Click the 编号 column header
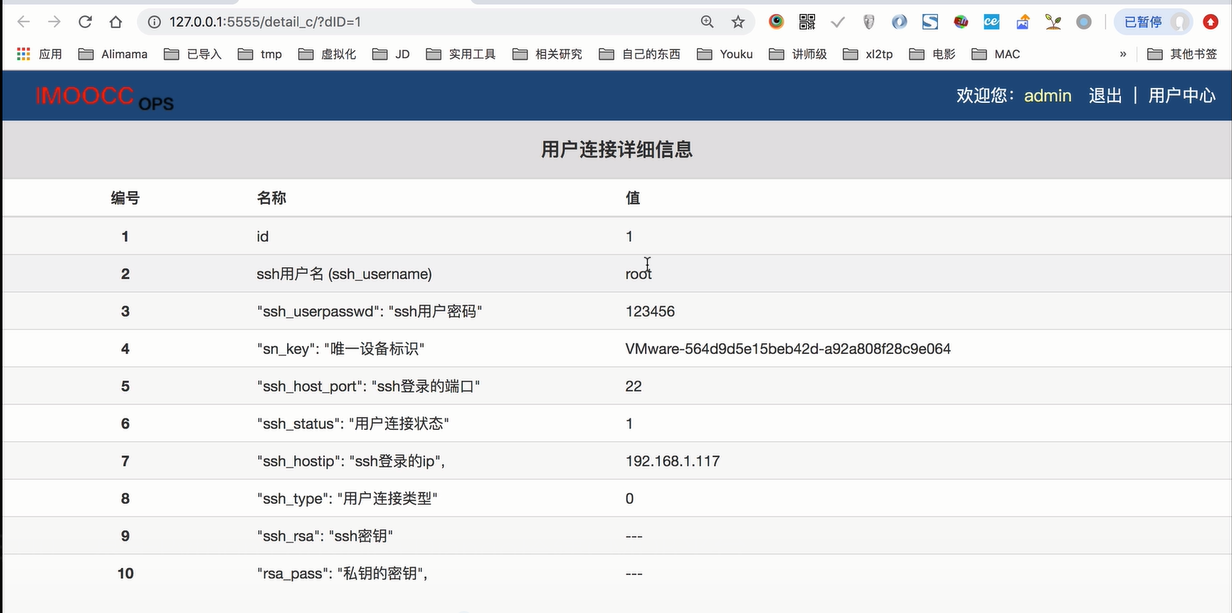 tap(125, 198)
